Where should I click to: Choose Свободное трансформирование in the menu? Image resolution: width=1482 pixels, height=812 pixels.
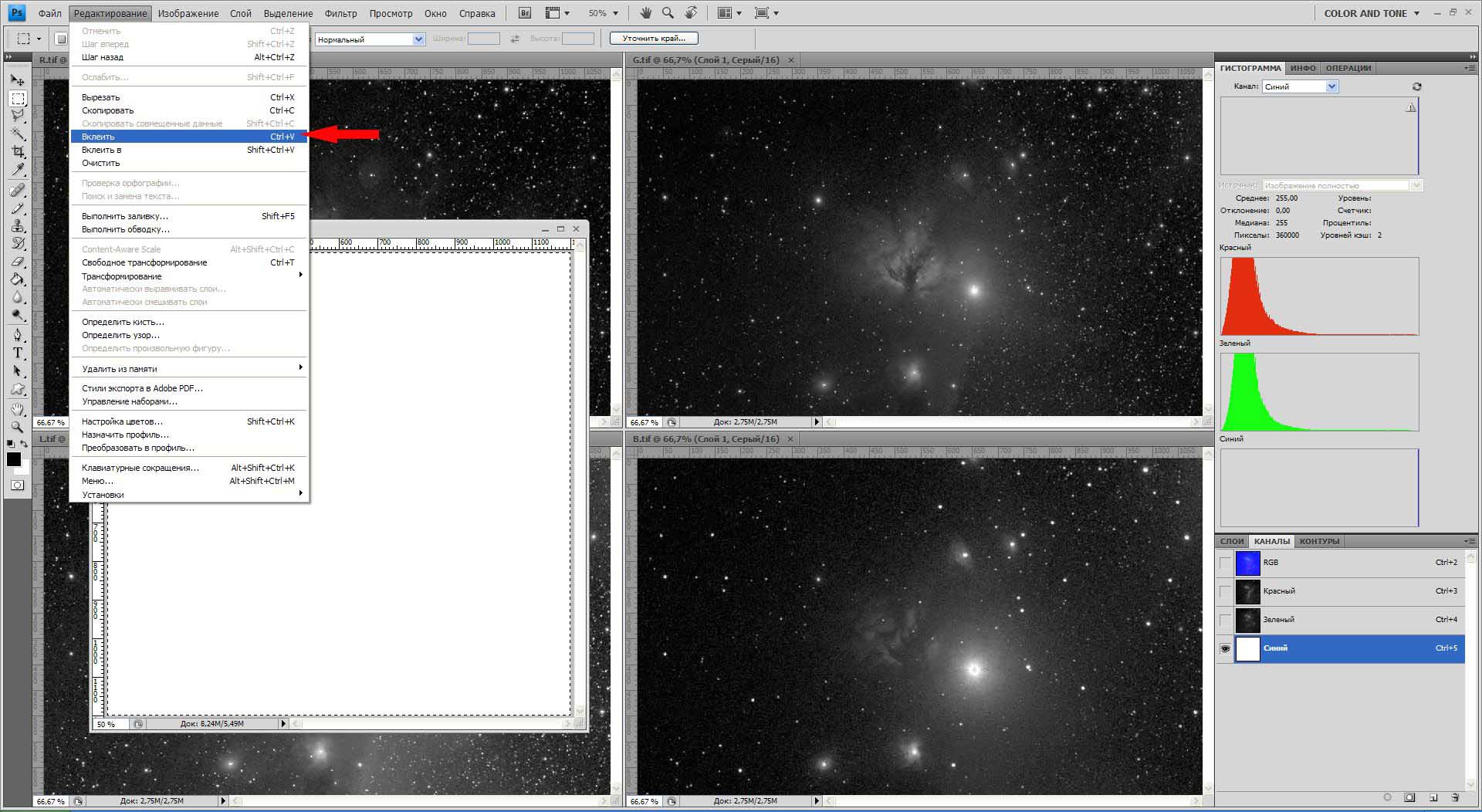click(x=144, y=262)
